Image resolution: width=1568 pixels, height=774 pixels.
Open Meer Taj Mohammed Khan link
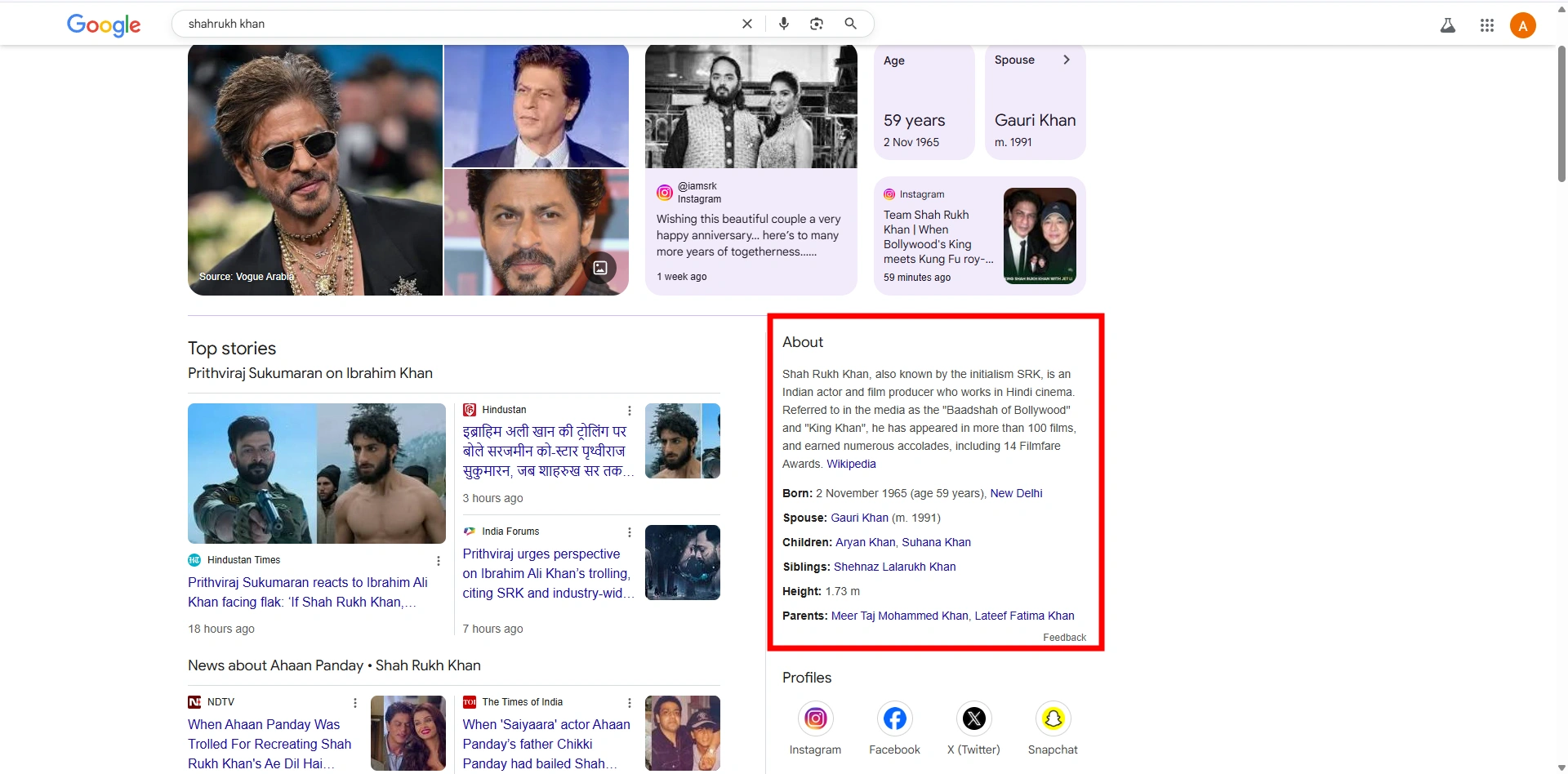899,616
